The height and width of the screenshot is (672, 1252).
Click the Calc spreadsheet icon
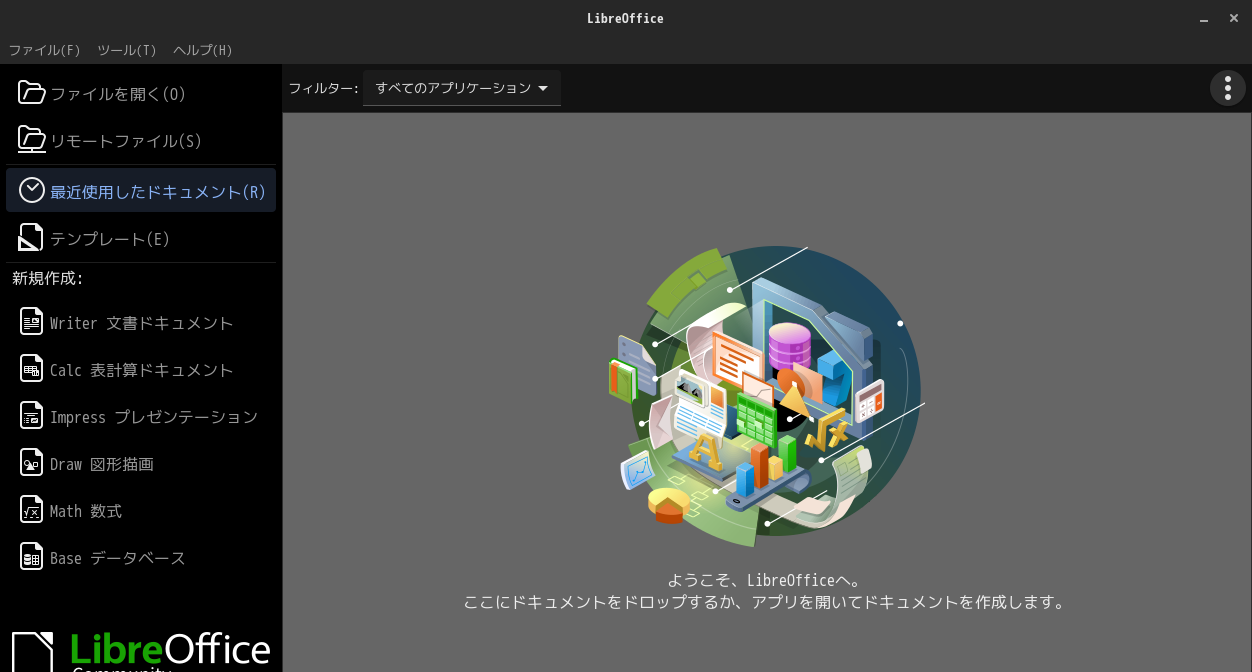32,369
